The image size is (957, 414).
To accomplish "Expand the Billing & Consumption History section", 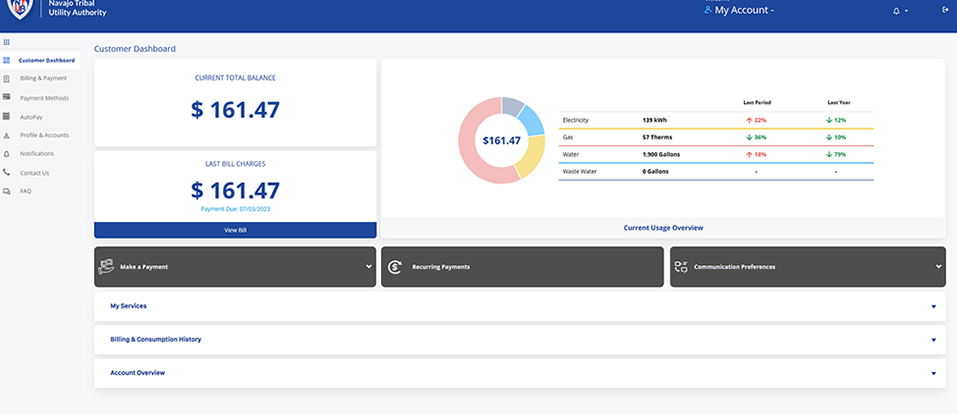I will [x=933, y=340].
